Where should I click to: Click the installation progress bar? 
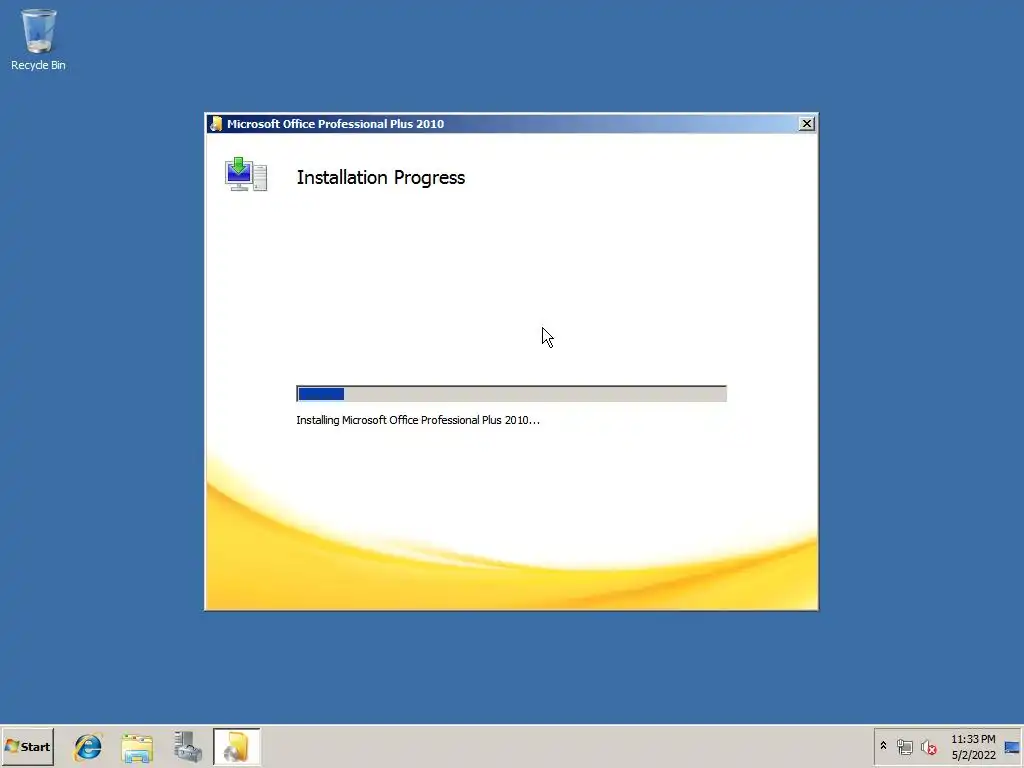tap(511, 394)
